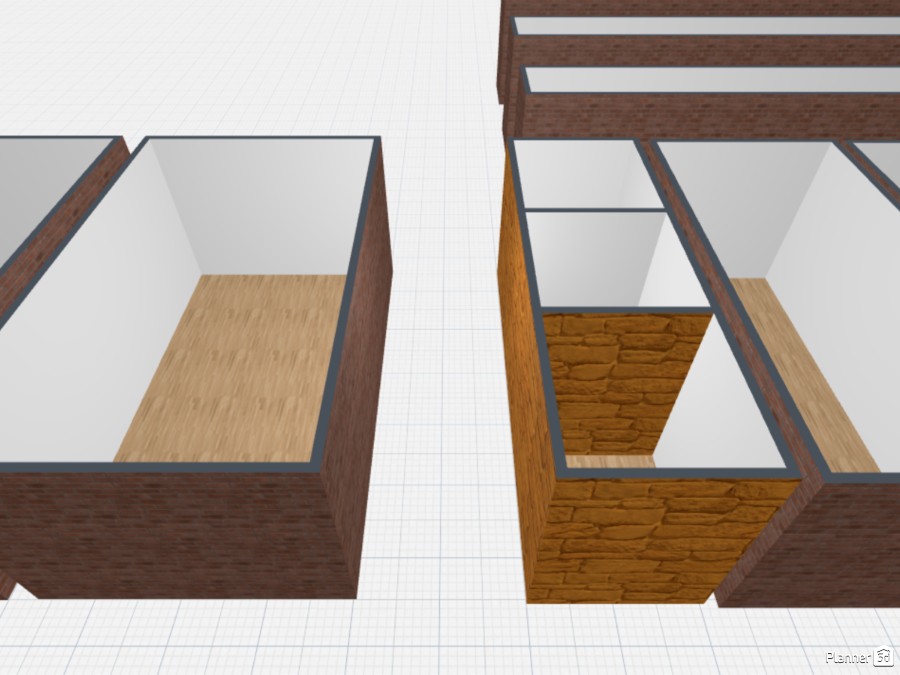Image resolution: width=900 pixels, height=675 pixels.
Task: Click the 5d badge in the watermark
Action: point(883,657)
